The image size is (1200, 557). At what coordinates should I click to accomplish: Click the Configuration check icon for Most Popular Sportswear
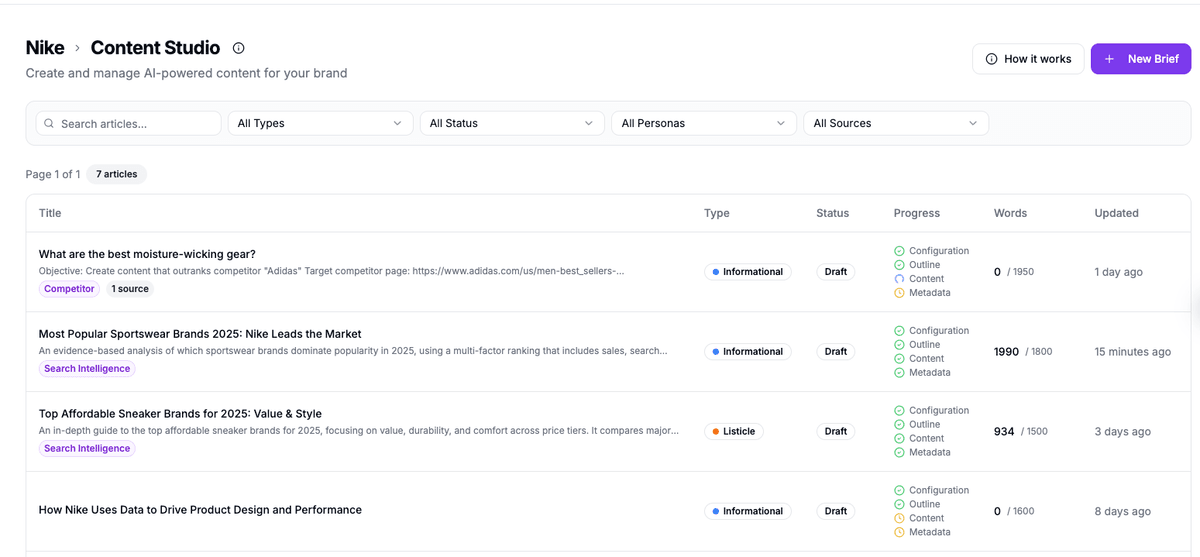pos(899,331)
